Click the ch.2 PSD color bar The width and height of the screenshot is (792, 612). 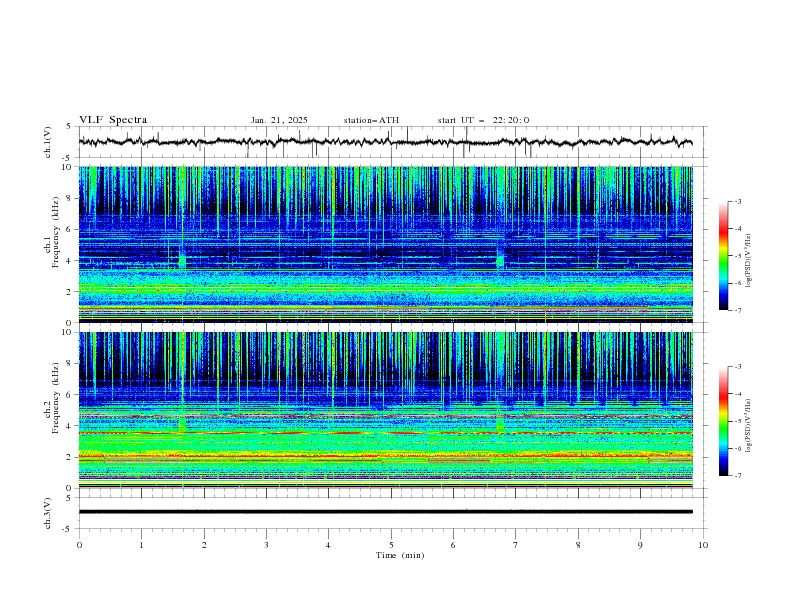tap(724, 421)
